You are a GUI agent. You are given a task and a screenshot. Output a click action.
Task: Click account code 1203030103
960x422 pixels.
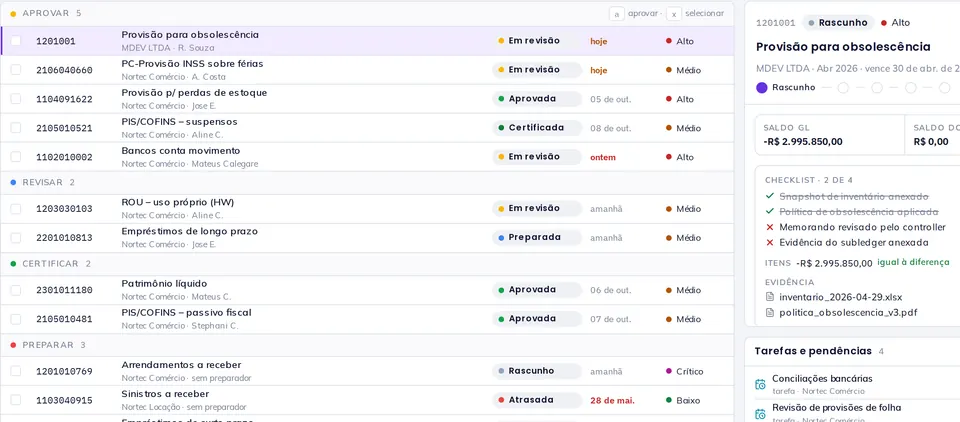point(64,209)
